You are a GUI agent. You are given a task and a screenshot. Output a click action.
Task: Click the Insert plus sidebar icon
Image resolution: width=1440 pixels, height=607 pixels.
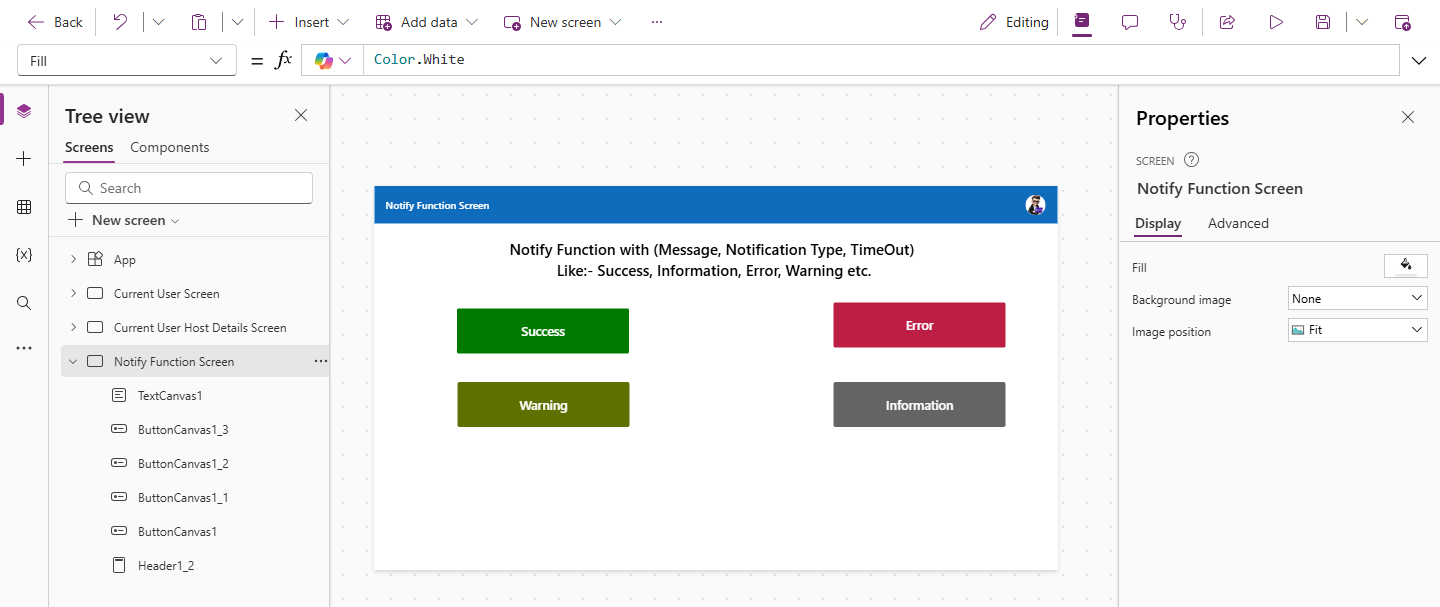point(24,159)
